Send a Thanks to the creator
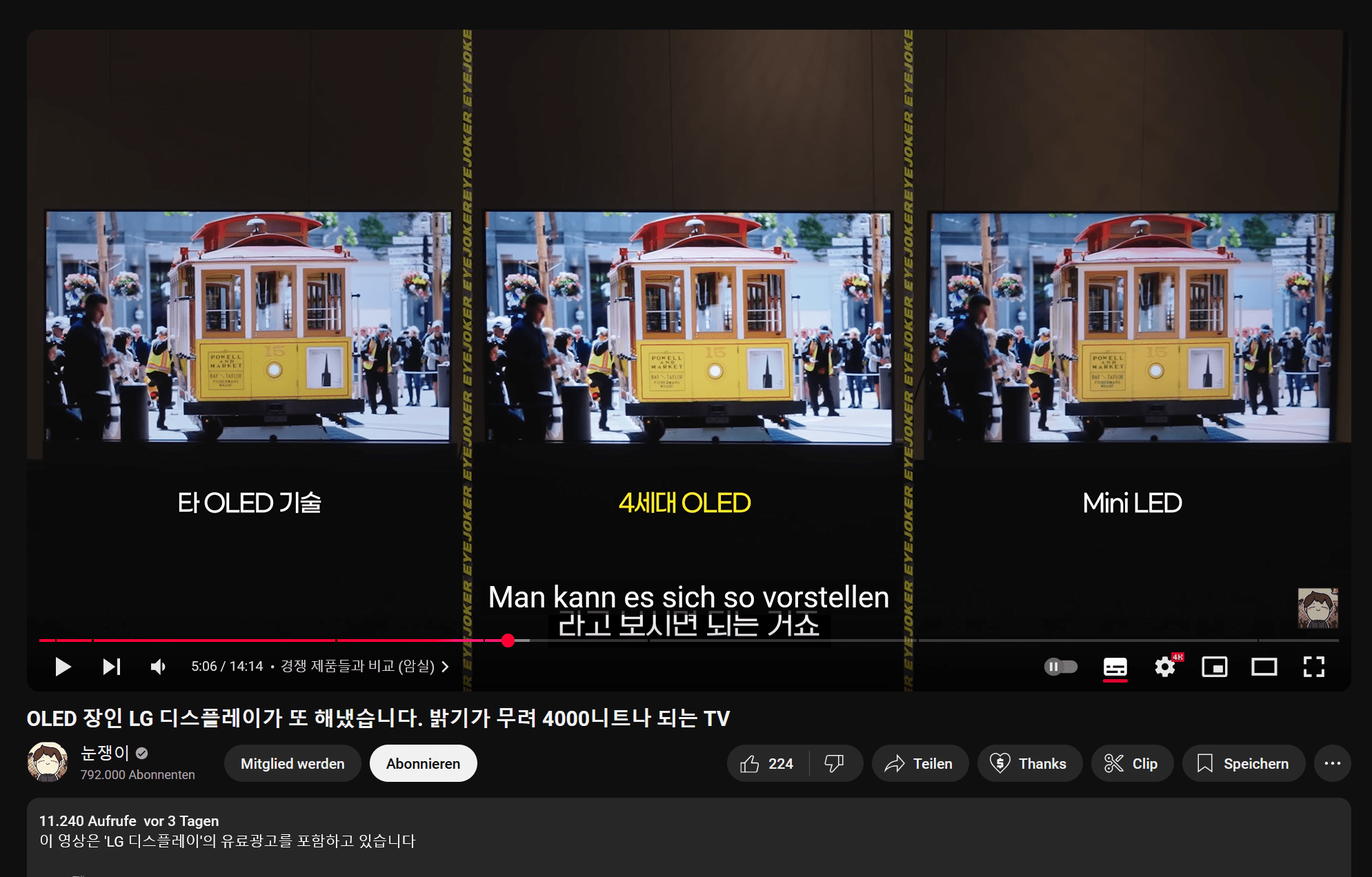The width and height of the screenshot is (1372, 877). point(1029,764)
